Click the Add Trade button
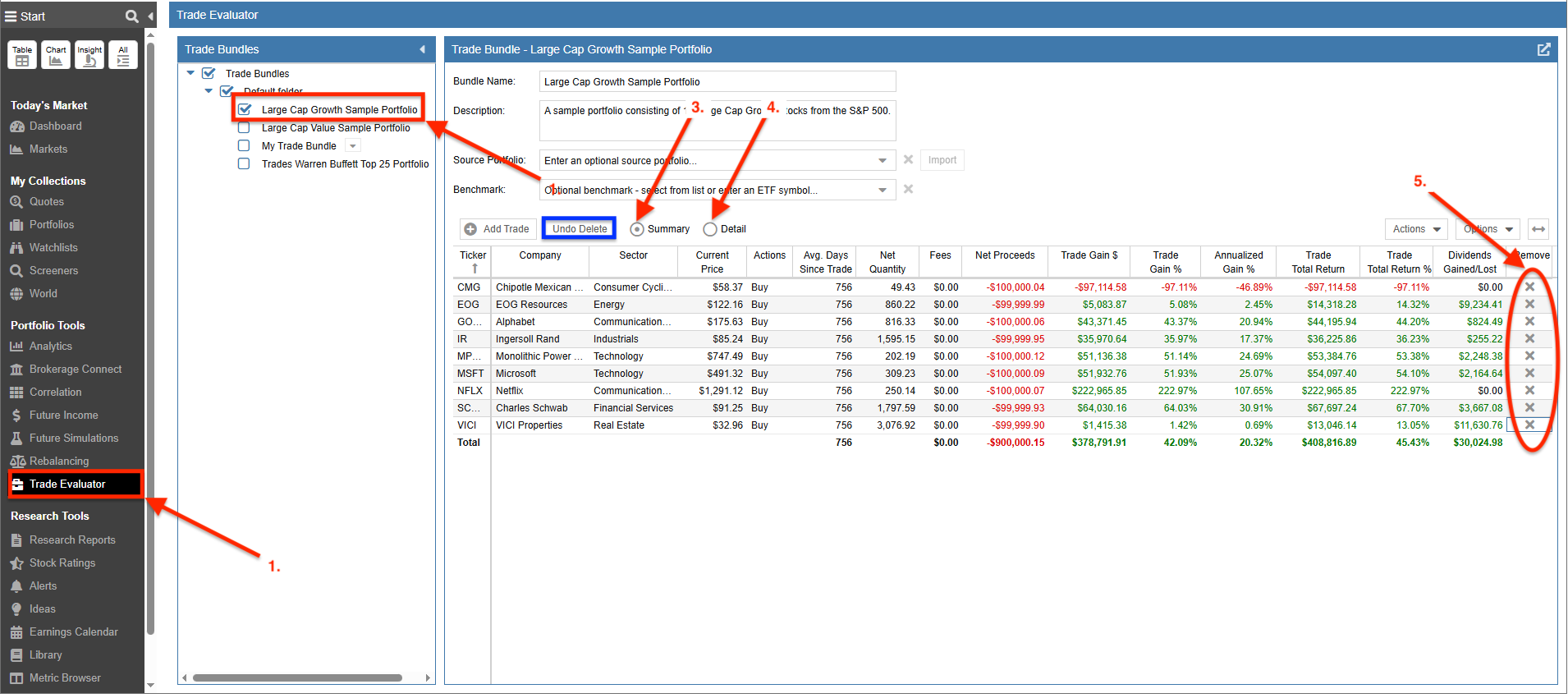 pos(497,229)
